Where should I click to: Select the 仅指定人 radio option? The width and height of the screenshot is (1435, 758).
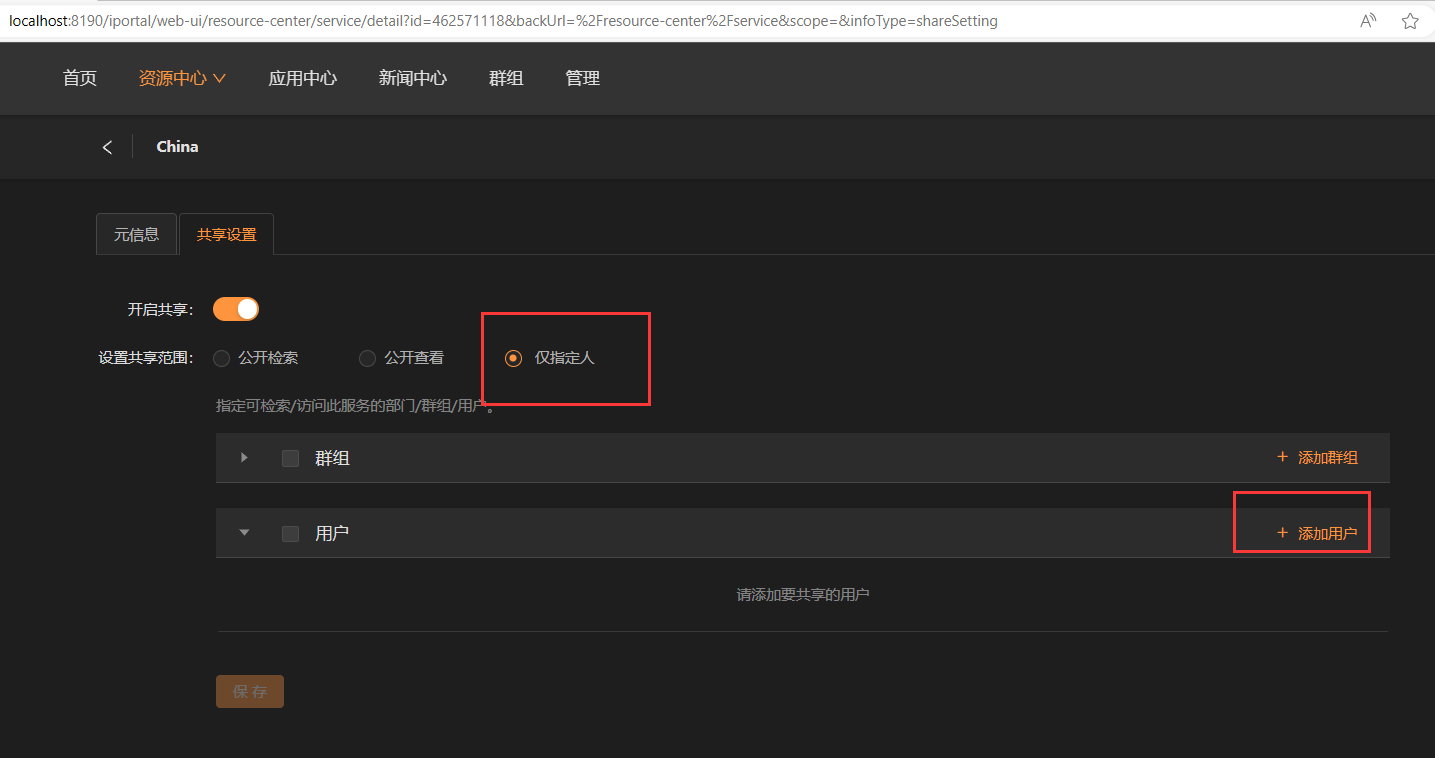tap(513, 357)
